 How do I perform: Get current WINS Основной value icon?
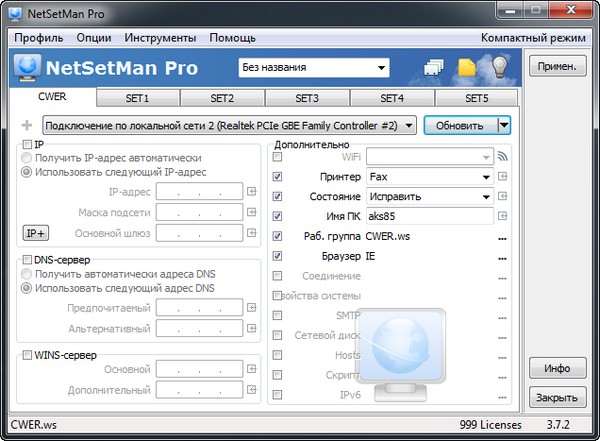[x=251, y=369]
